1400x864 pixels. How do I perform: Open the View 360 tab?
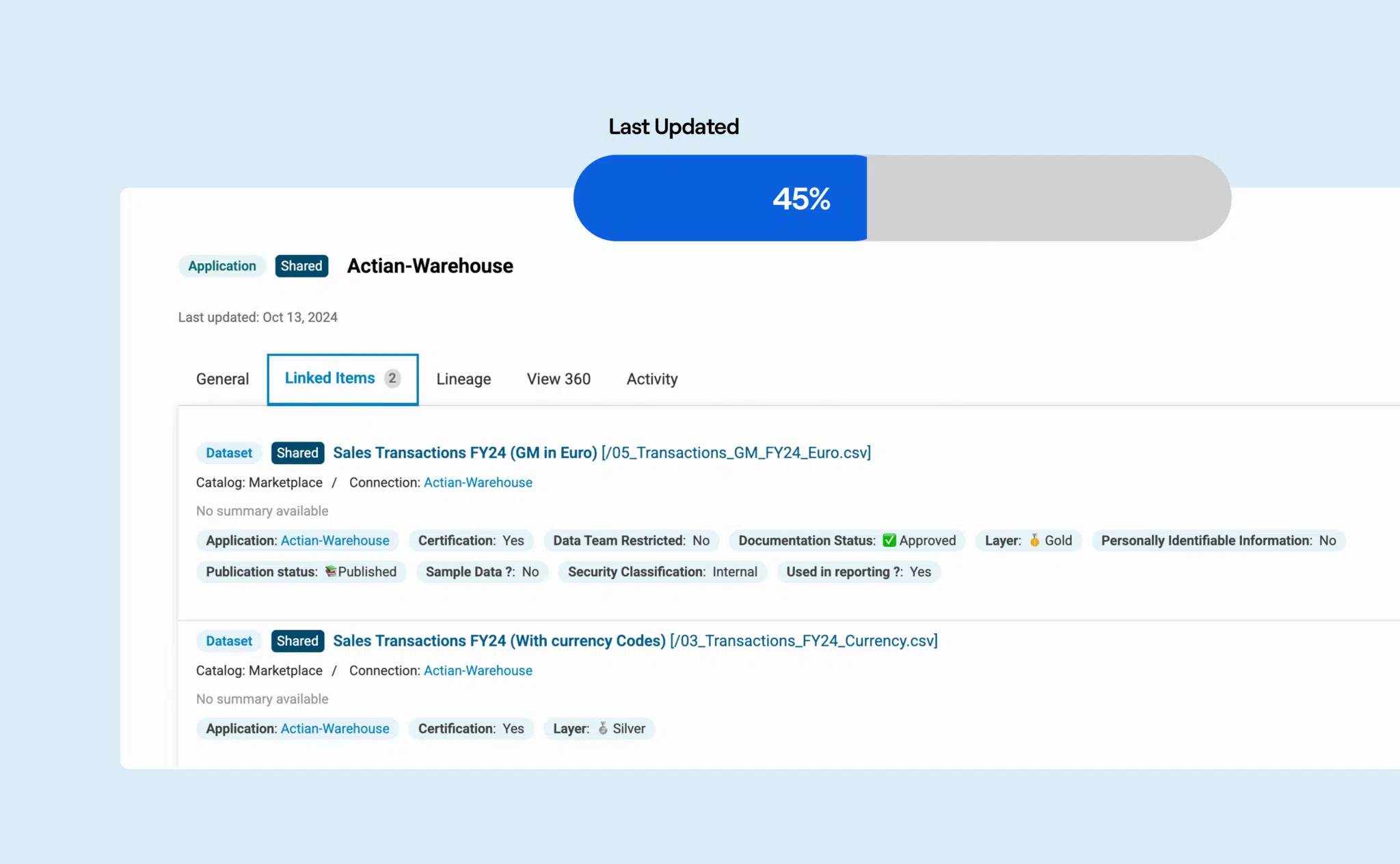(x=558, y=379)
